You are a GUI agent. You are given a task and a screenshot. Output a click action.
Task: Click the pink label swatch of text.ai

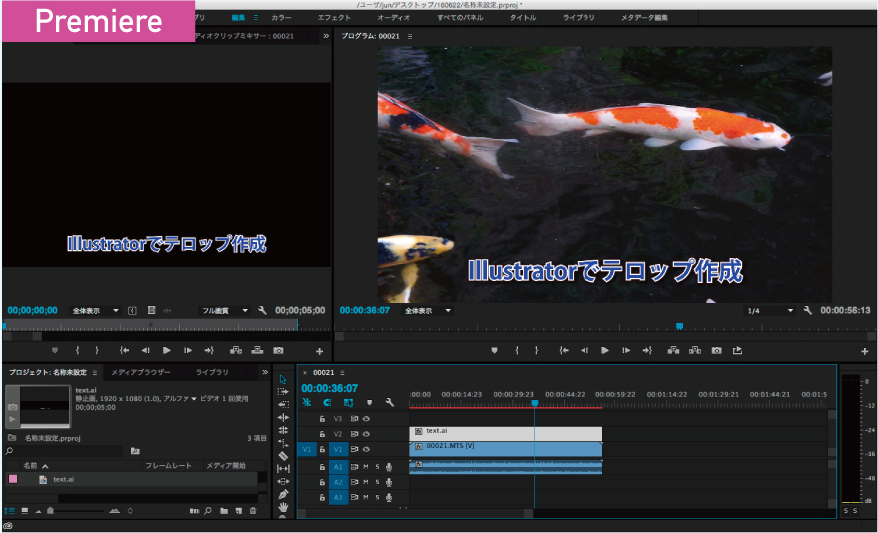(13, 479)
